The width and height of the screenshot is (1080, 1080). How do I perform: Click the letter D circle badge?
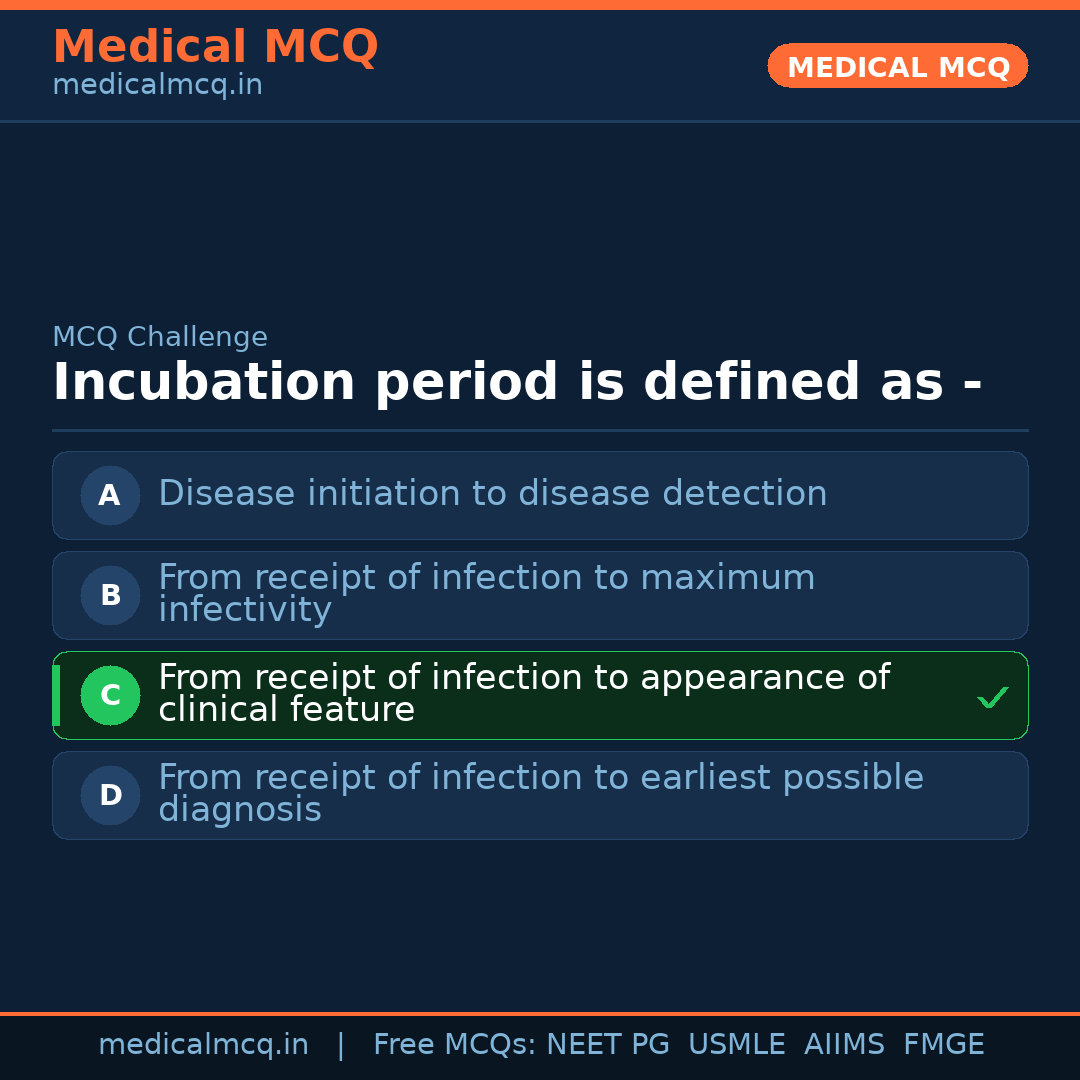click(x=110, y=795)
